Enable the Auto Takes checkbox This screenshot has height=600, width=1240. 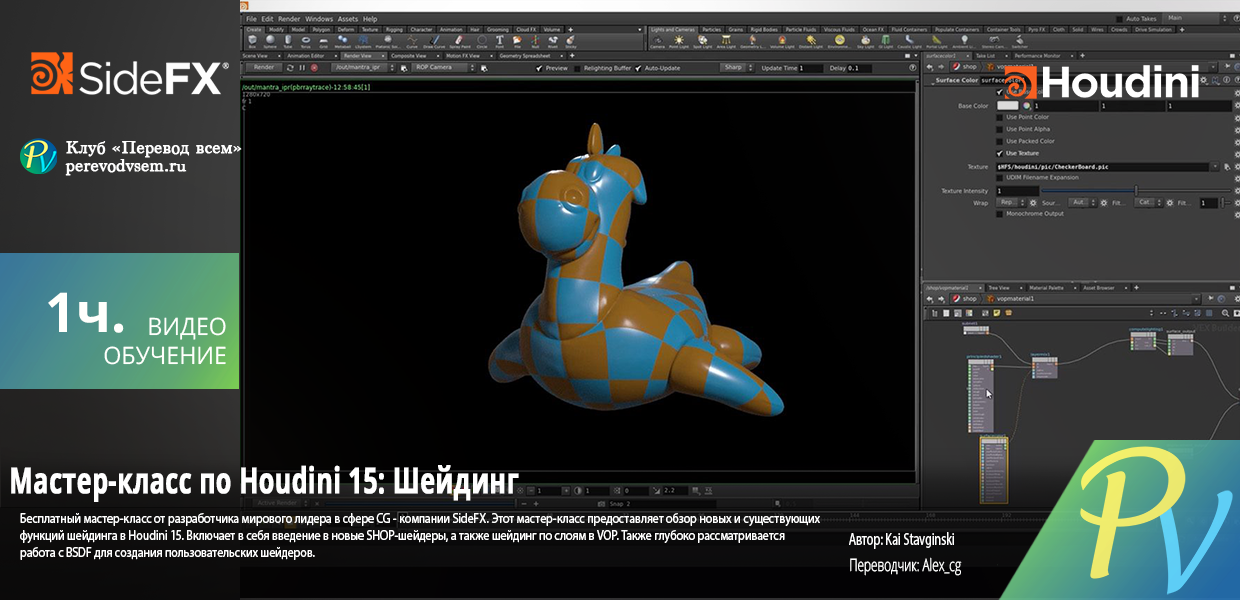pos(1120,18)
